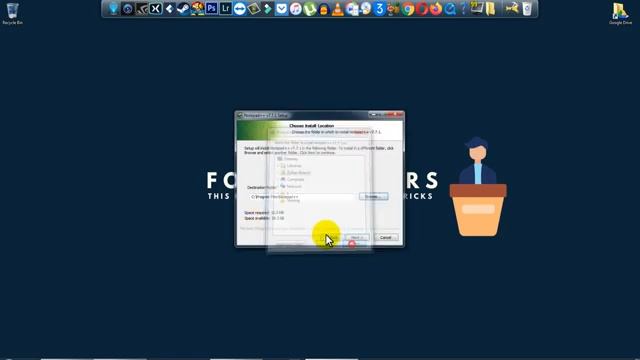Open TeamViewer from the dock
This screenshot has width=640, height=360.
[240, 9]
